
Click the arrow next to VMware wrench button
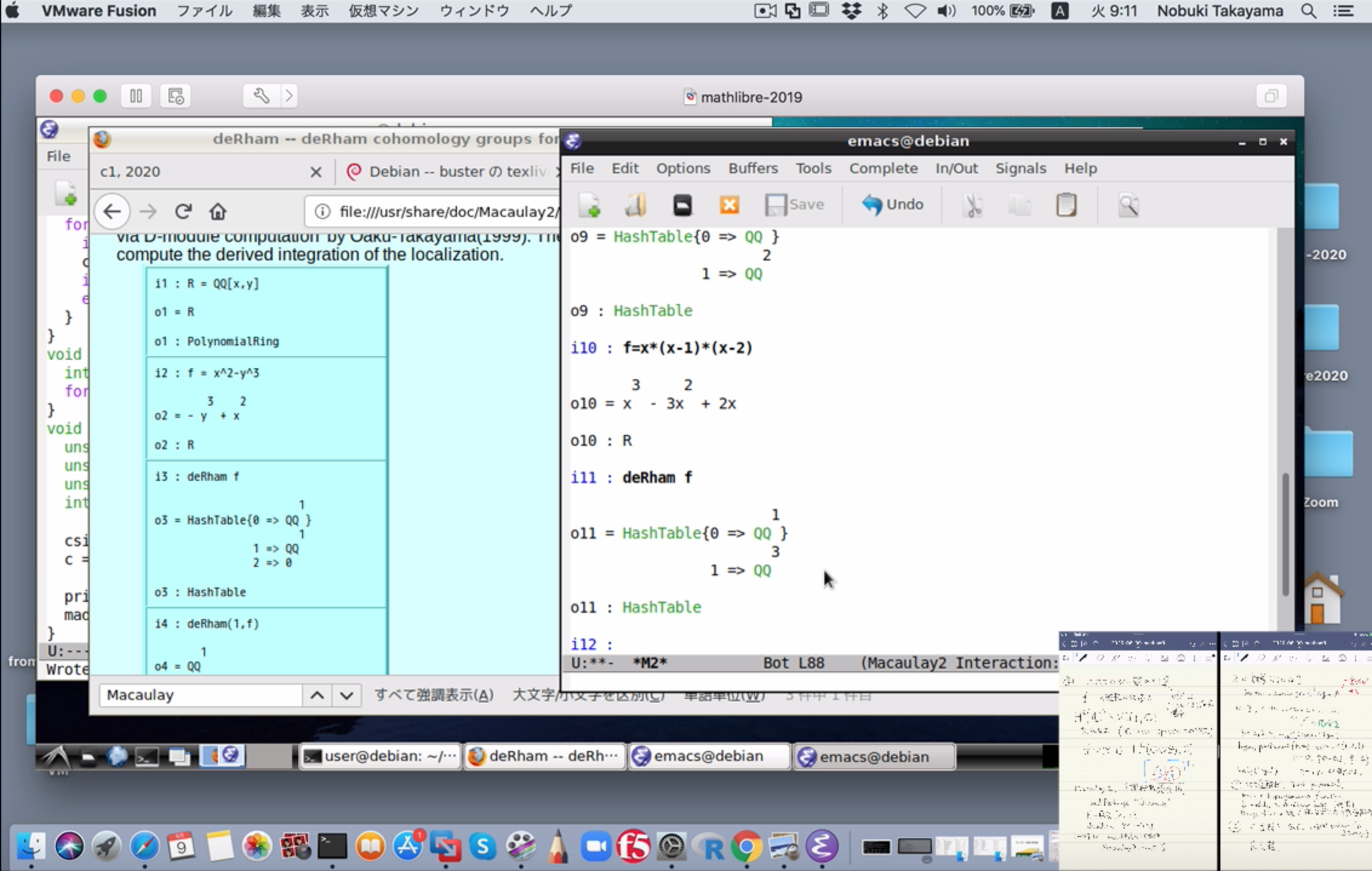coord(289,96)
